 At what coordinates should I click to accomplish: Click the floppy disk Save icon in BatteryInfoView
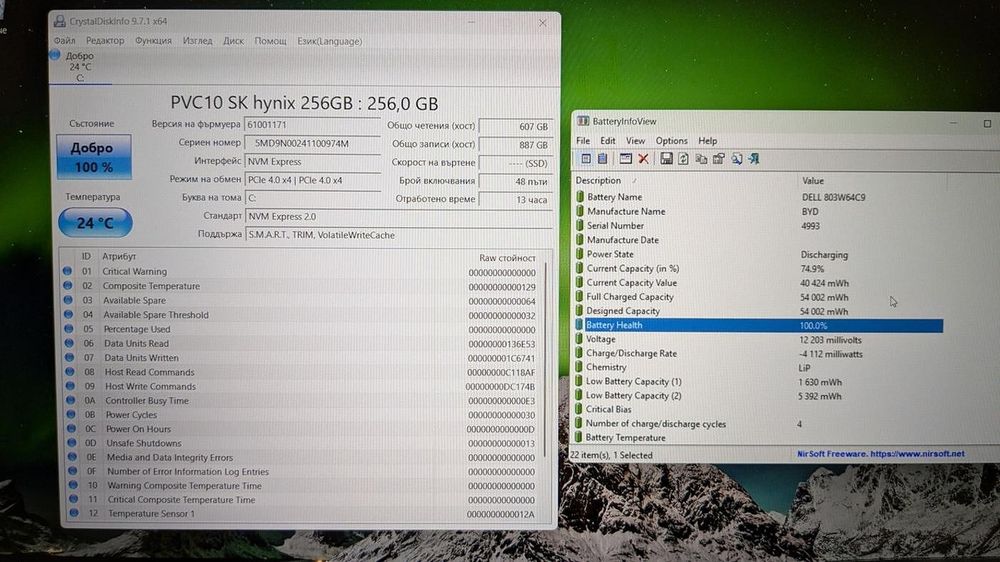coord(666,159)
